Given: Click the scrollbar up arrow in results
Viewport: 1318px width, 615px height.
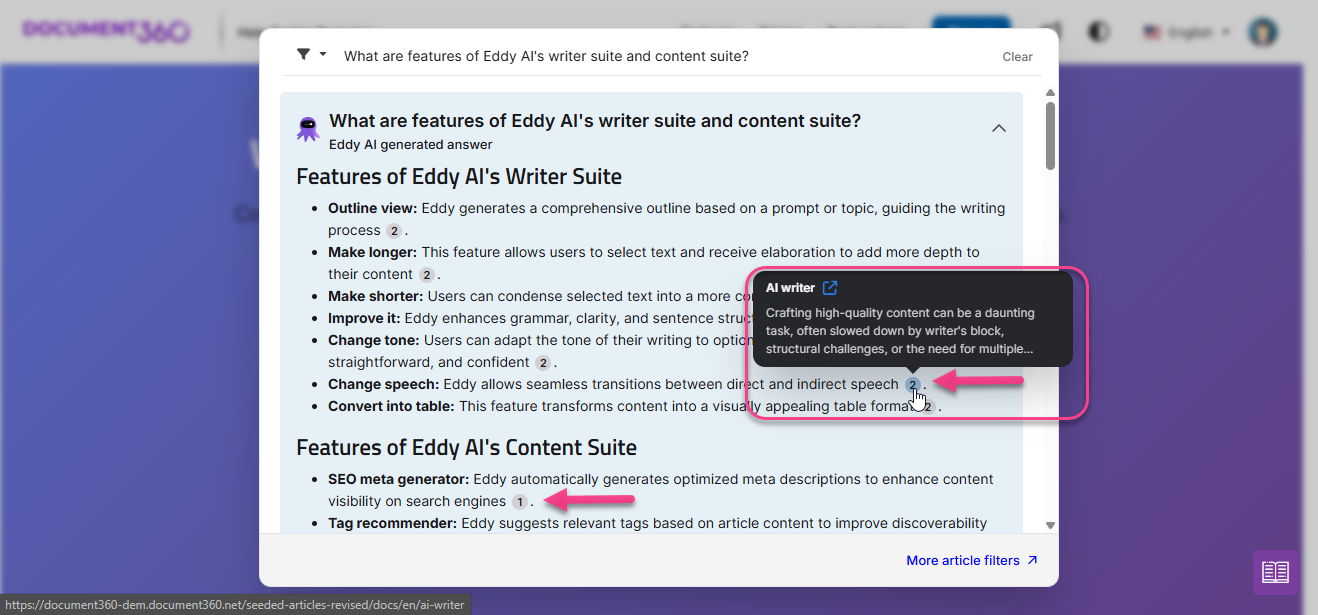Looking at the screenshot, I should point(1050,93).
